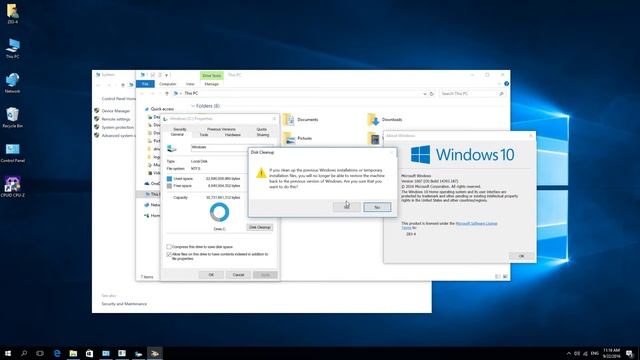Click Control Panel Home in System window
640x360 pixels.
point(118,98)
